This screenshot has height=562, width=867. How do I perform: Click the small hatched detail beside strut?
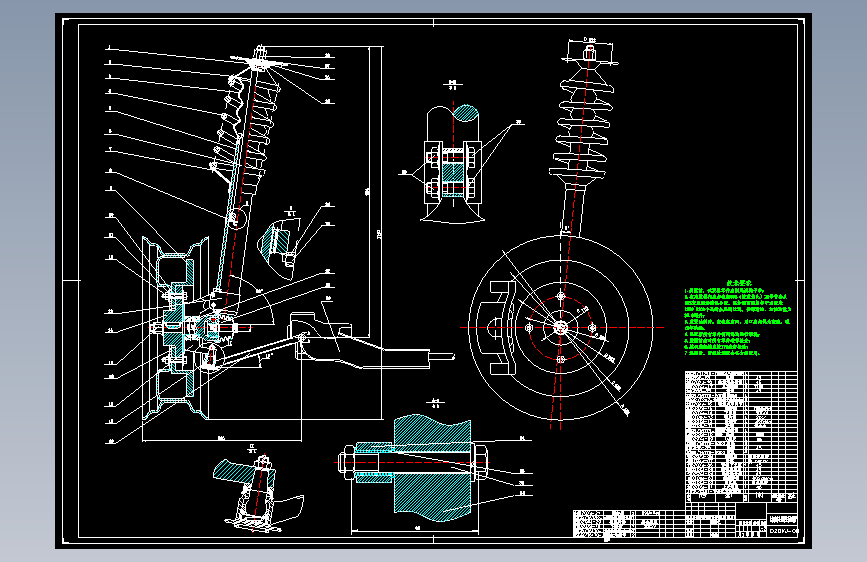click(x=281, y=247)
